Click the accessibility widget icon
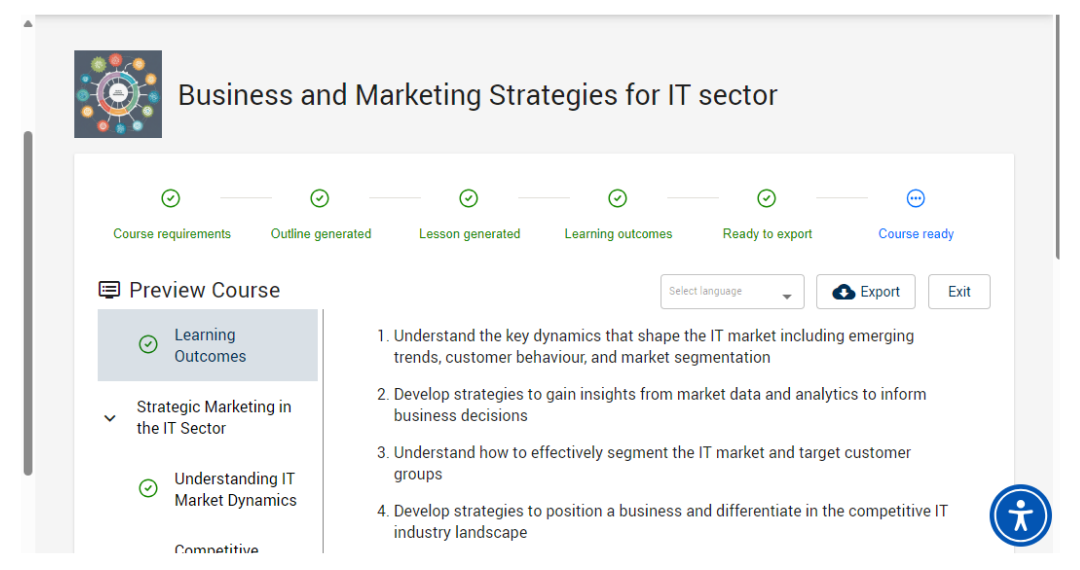 [x=1020, y=516]
